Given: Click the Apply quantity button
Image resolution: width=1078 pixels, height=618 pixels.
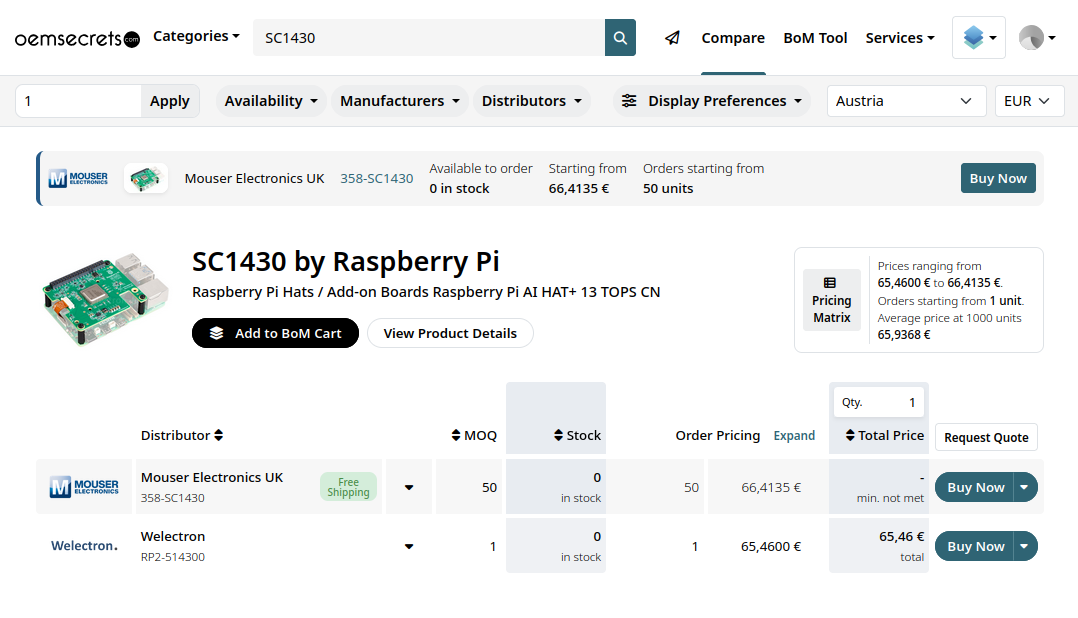Looking at the screenshot, I should point(170,101).
